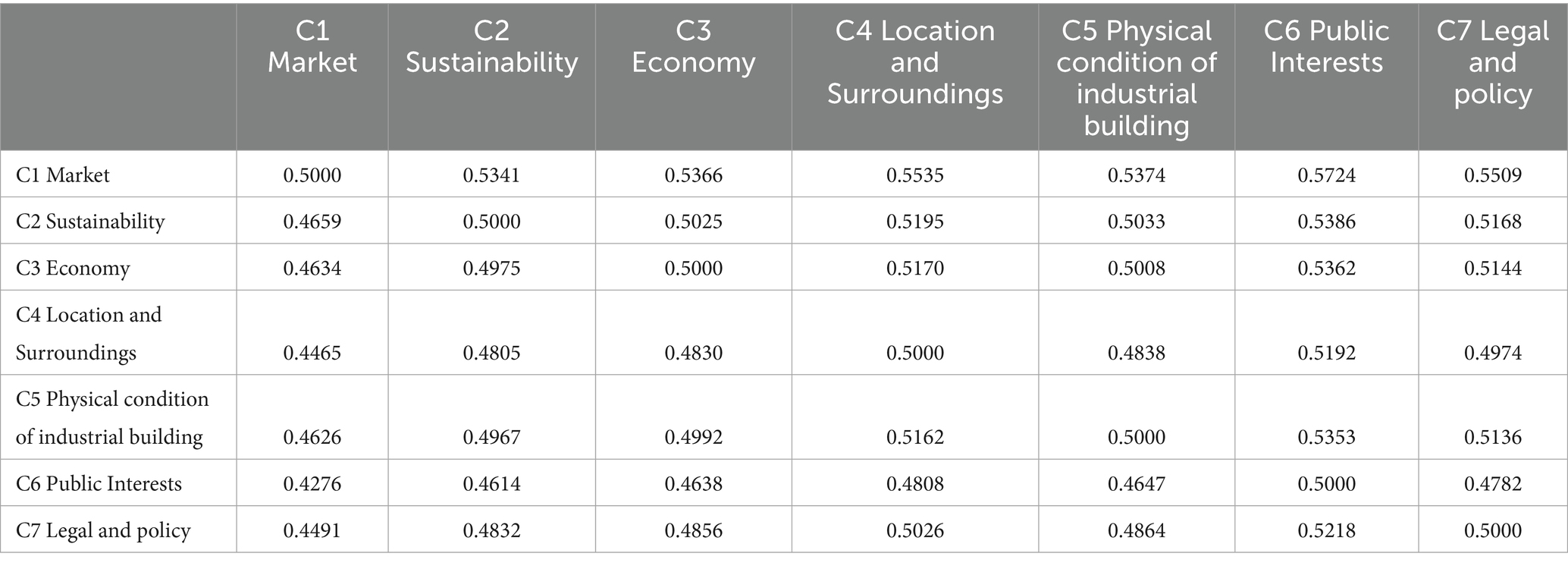Select the cell with value 0.4974

[x=1492, y=353]
